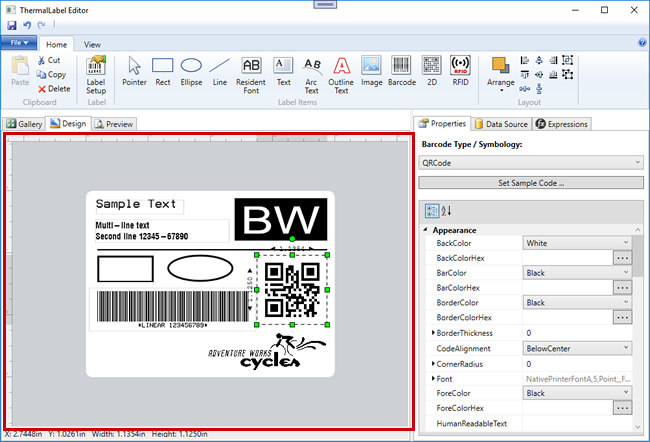Add an RFID tag item
This screenshot has height=442, width=650.
click(460, 72)
